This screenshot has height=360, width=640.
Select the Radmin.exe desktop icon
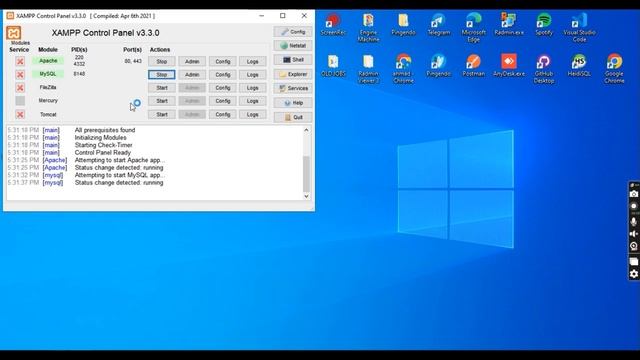[509, 24]
